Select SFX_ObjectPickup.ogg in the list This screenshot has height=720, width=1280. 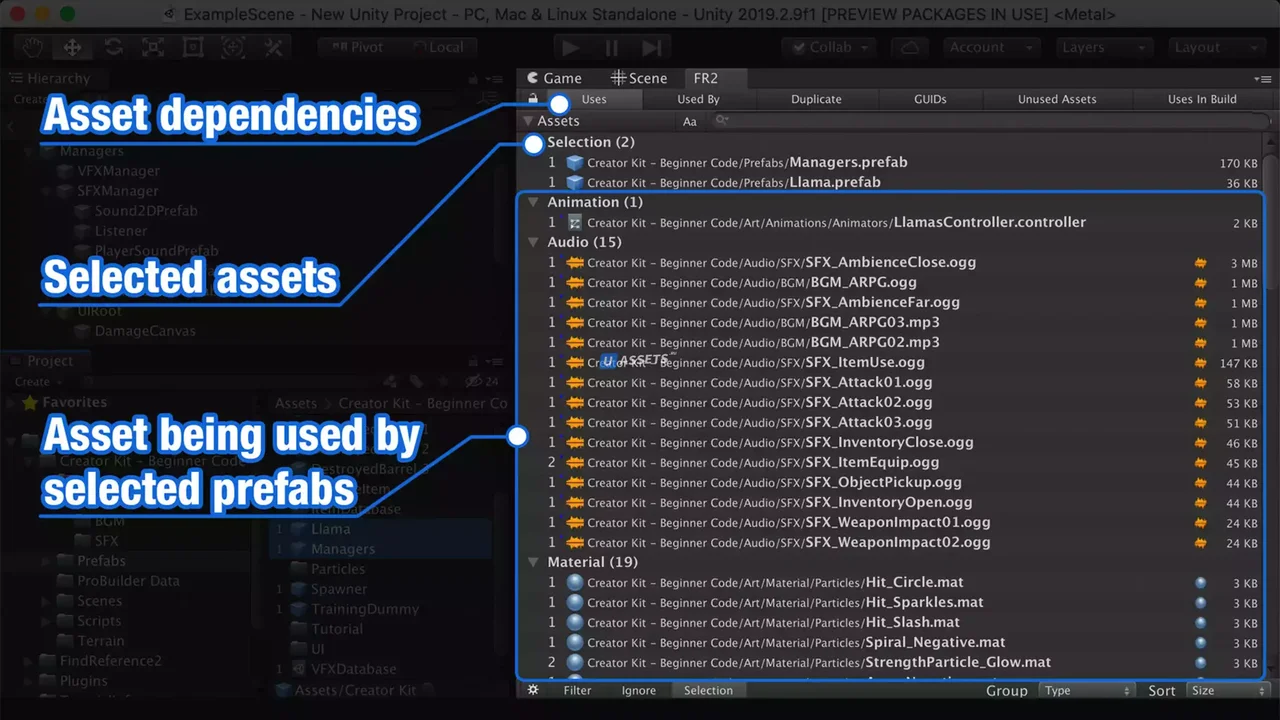(x=883, y=482)
